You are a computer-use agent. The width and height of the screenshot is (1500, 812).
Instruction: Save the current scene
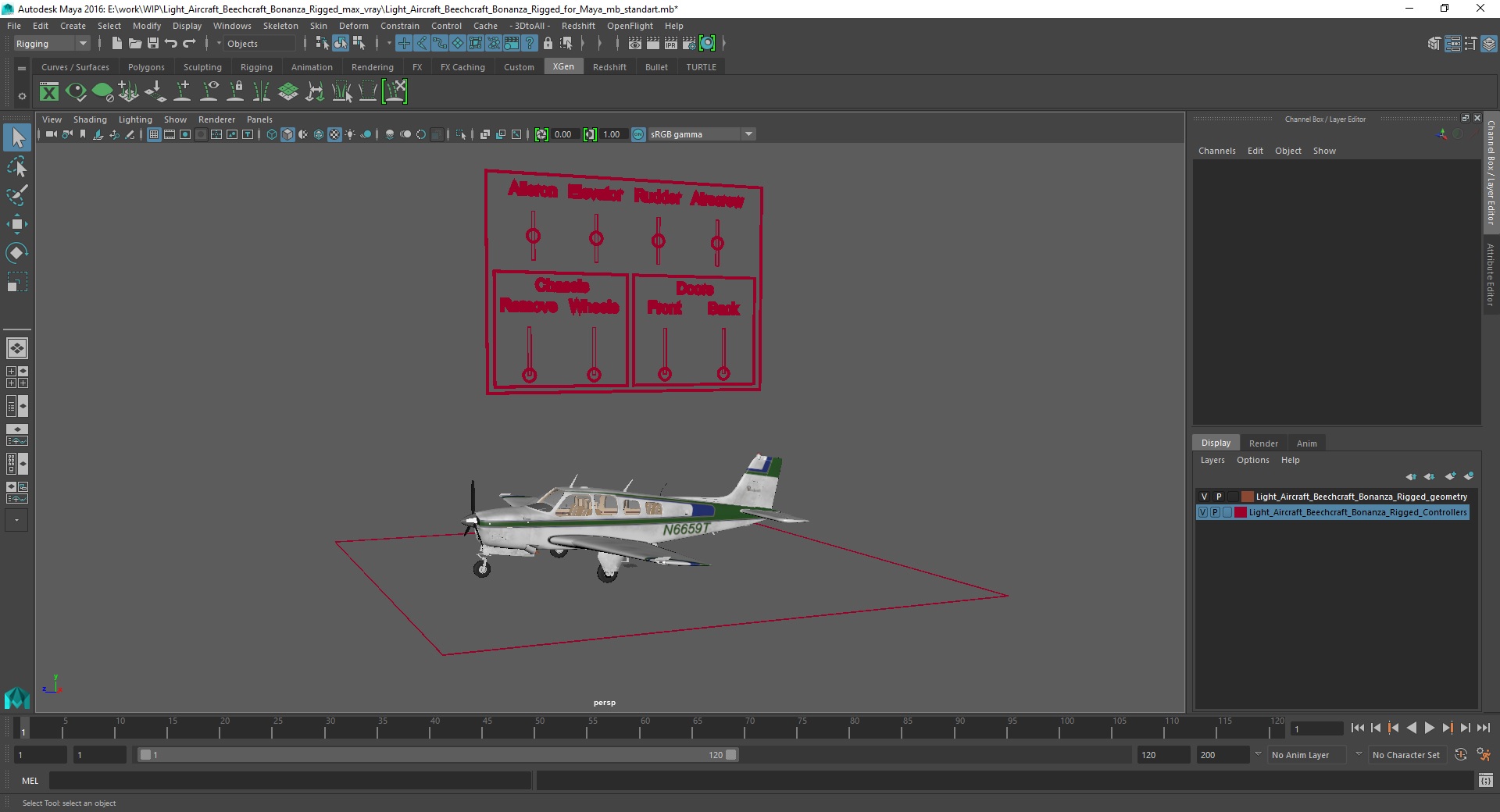153,44
